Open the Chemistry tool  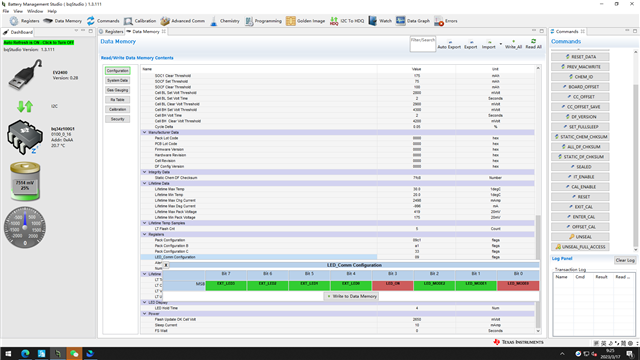pyautogui.click(x=224, y=21)
